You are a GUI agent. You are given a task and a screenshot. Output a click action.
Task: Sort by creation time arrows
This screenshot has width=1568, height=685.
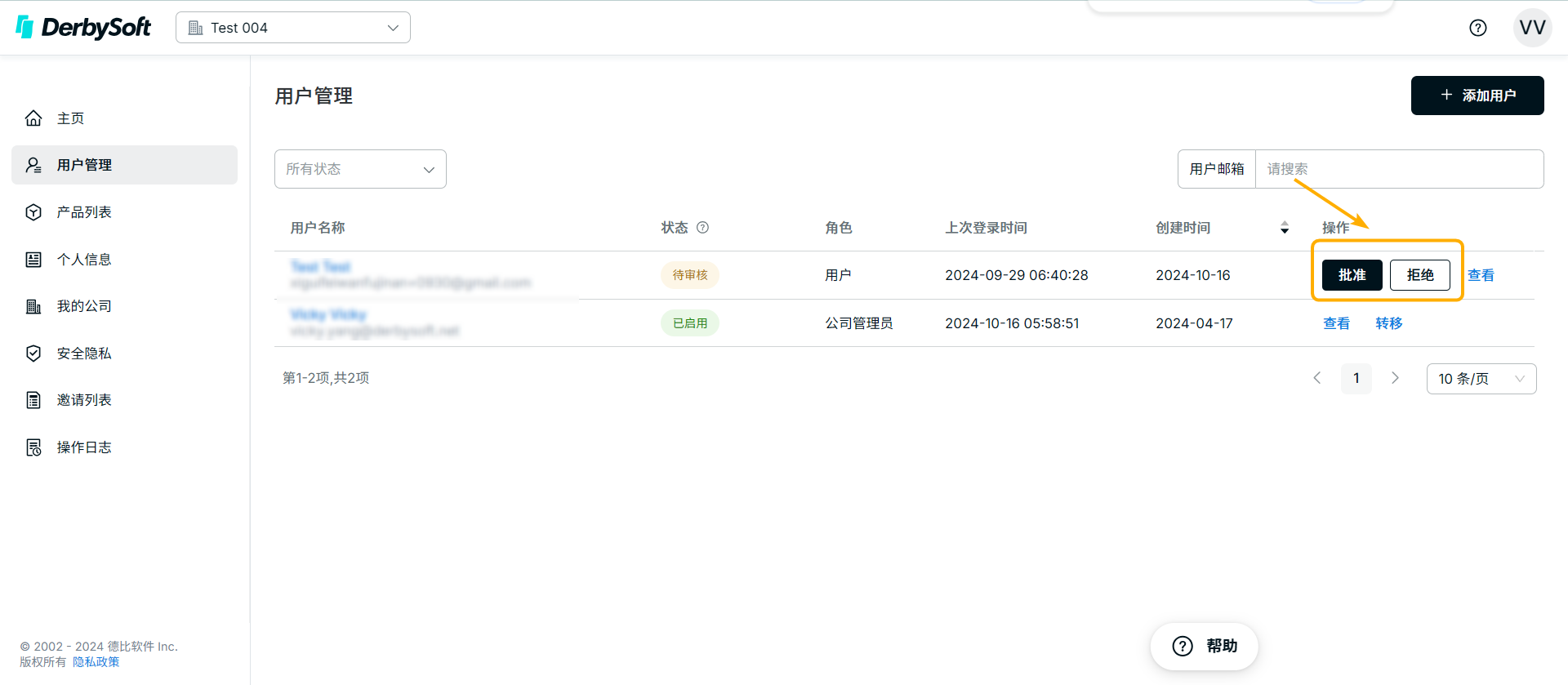coord(1285,228)
